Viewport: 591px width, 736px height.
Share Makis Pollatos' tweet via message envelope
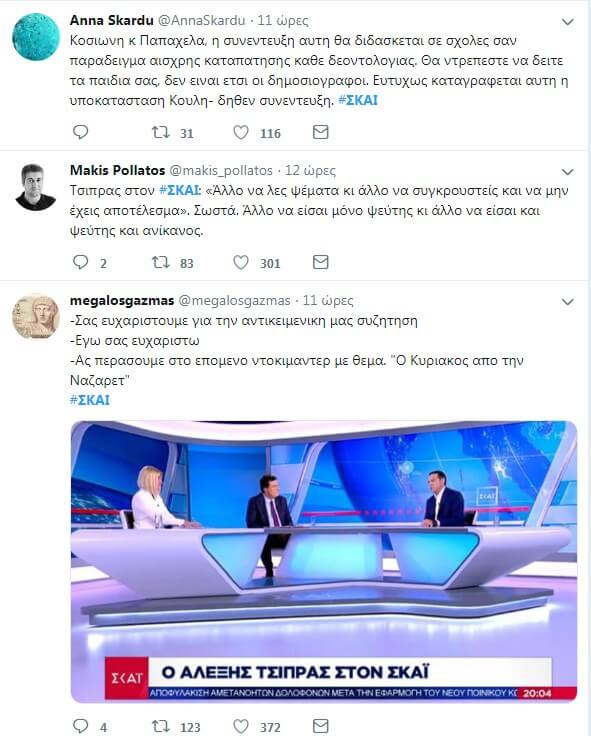tap(321, 262)
